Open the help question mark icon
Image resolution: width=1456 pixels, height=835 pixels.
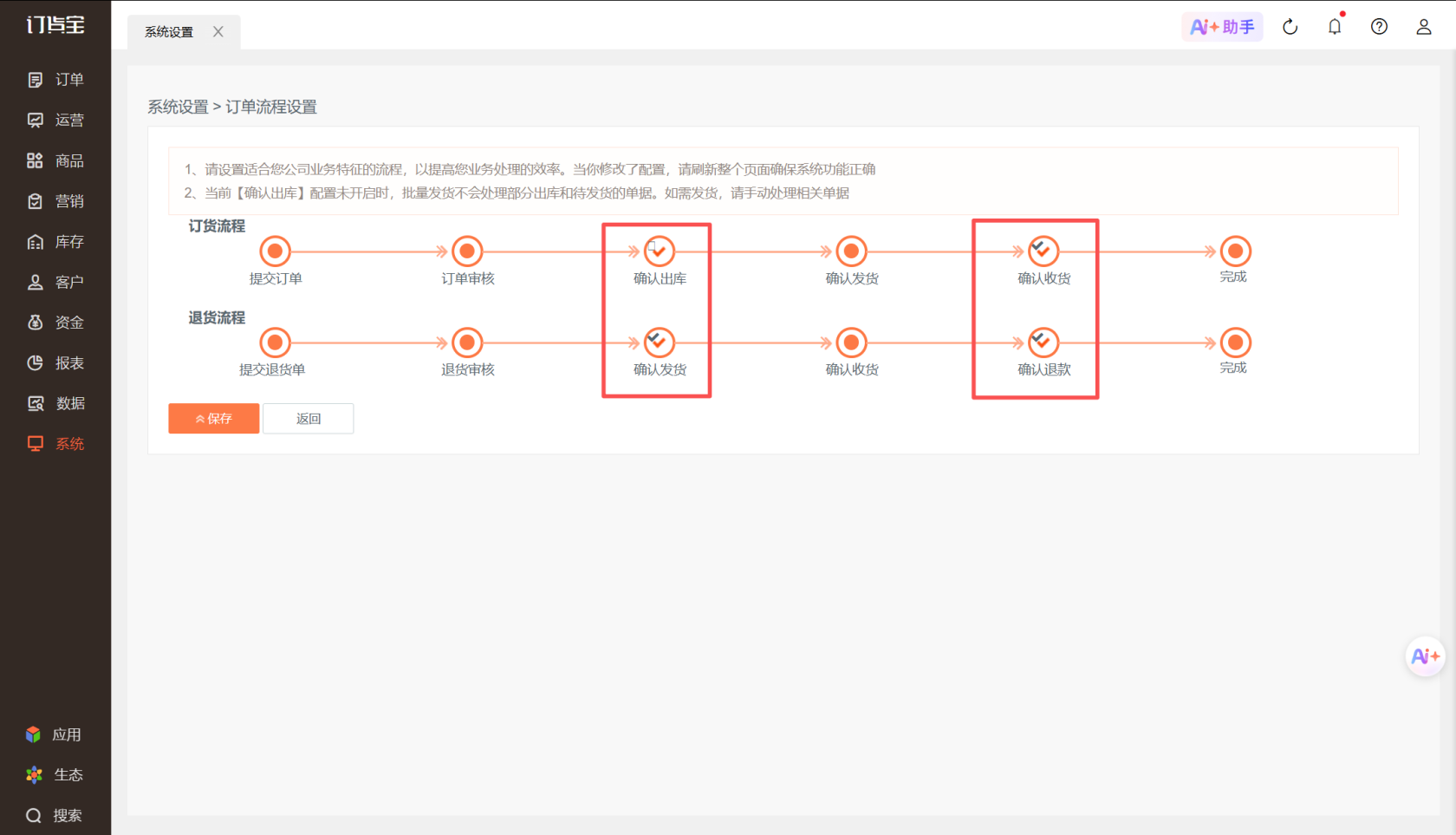[x=1379, y=27]
